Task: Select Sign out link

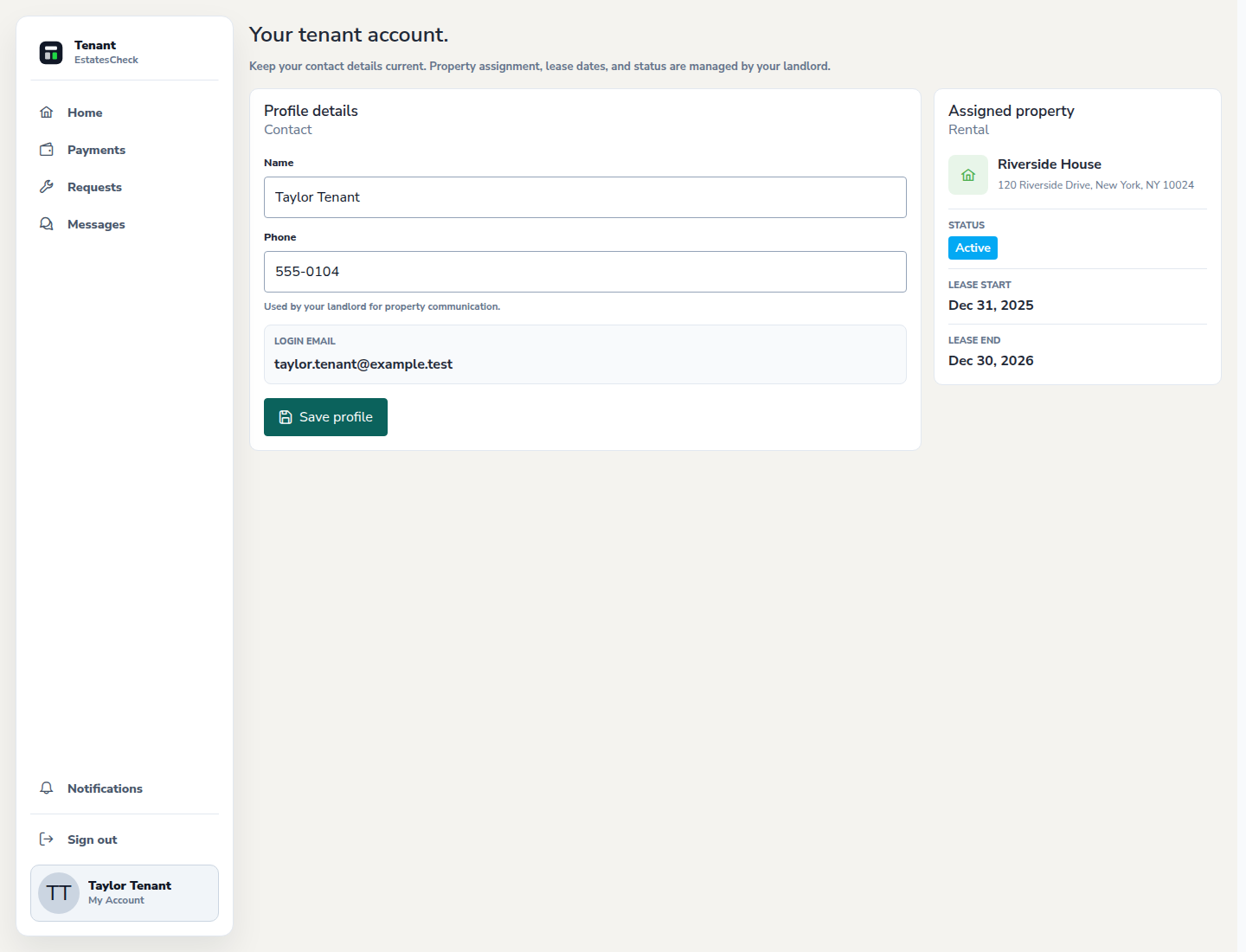Action: 125,839
